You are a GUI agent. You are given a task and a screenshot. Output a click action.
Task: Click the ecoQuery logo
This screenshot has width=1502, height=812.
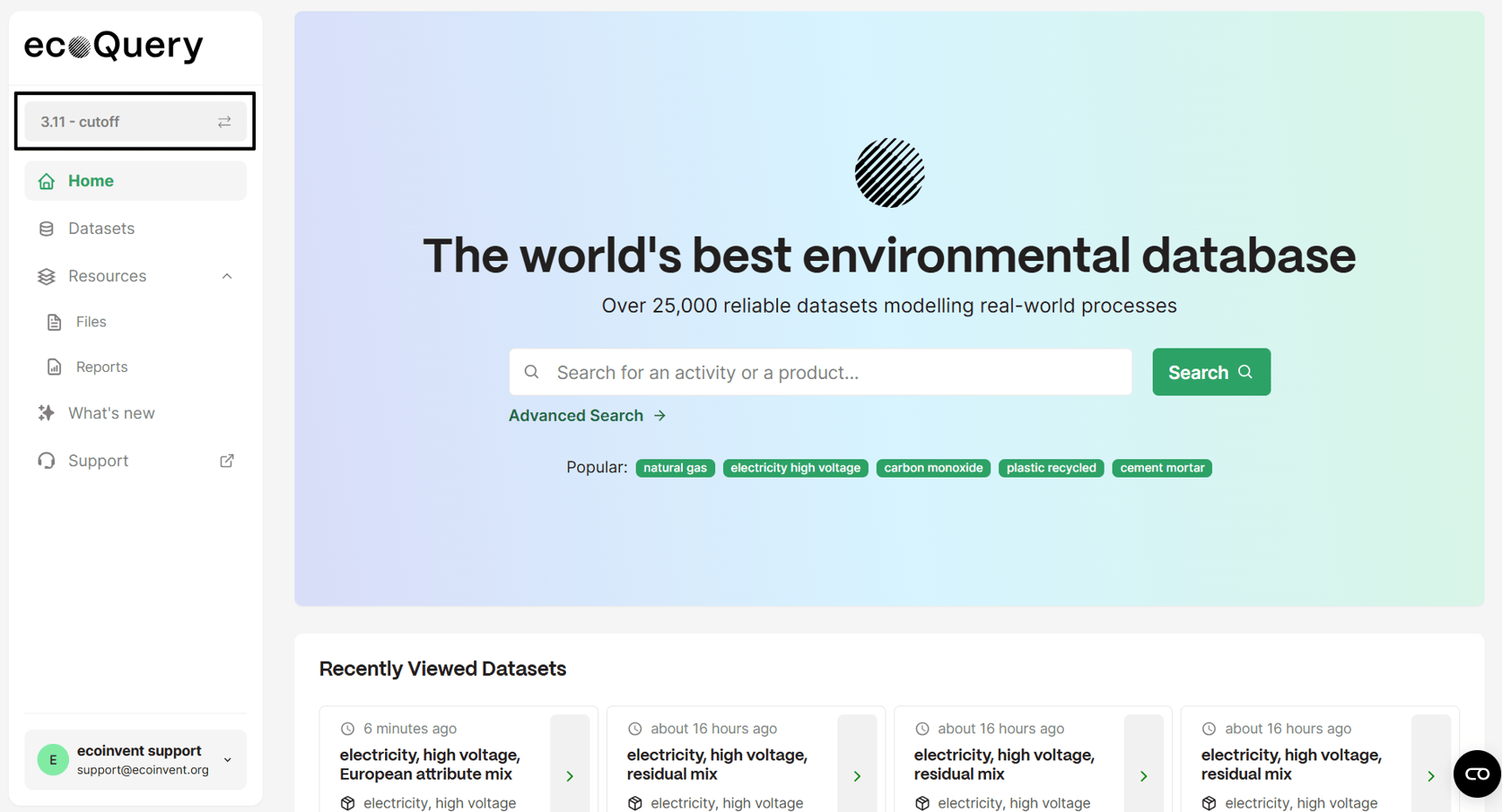(x=114, y=45)
